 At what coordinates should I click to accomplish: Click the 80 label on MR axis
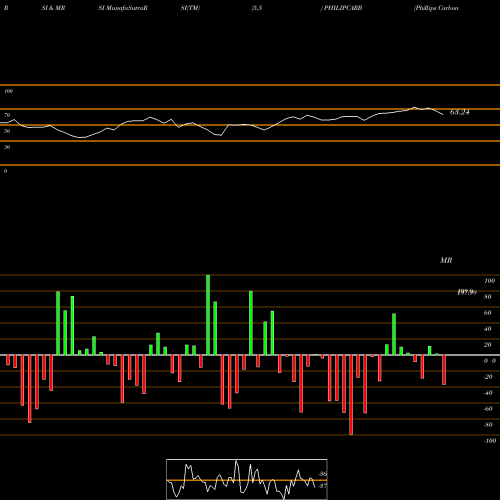tap(488, 297)
